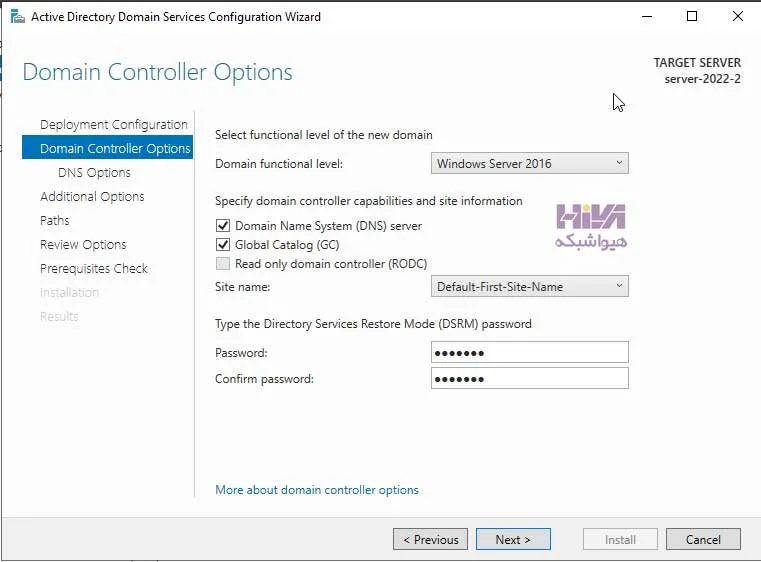Click the wizard icon in the title bar
The width and height of the screenshot is (761, 562).
(17, 17)
